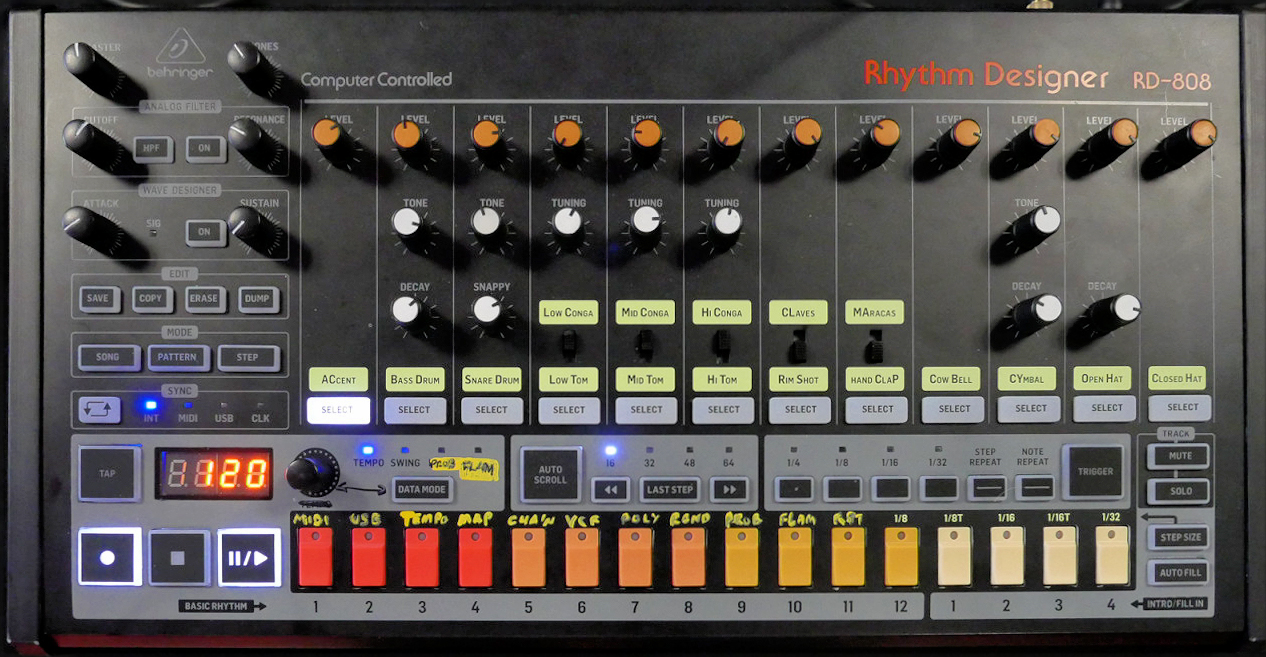The height and width of the screenshot is (657, 1266).
Task: Select the Accent track with its lit SELECT button
Action: (338, 410)
